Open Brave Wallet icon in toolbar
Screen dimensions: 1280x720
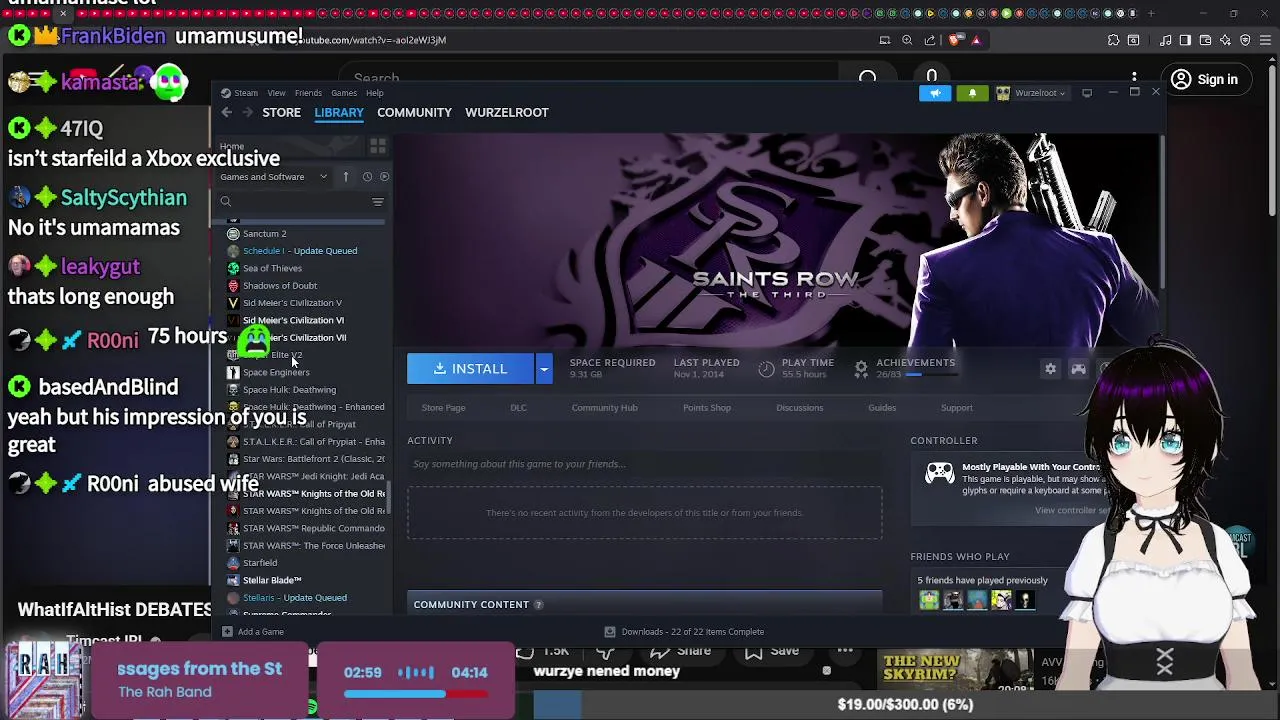pos(1205,40)
